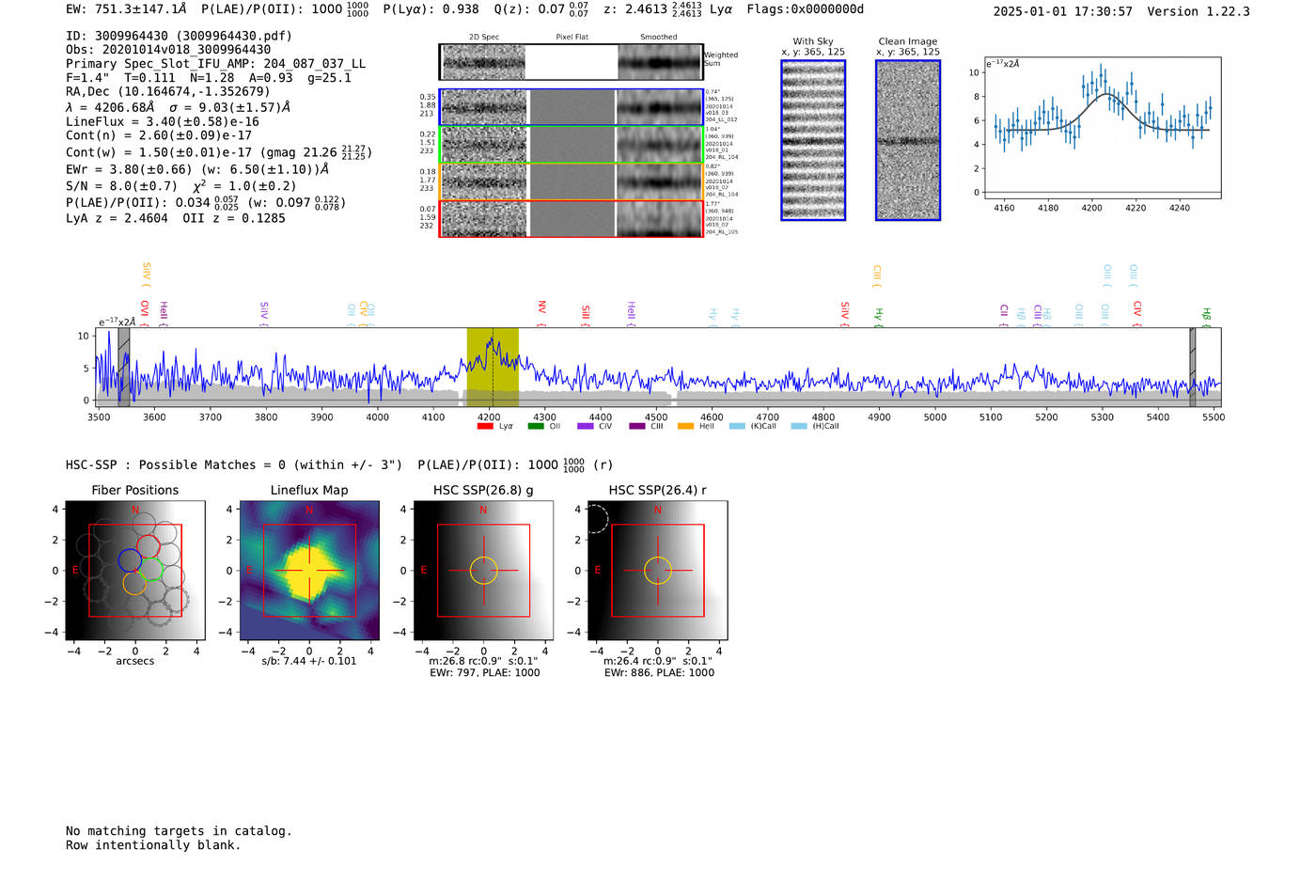Click the EWr: 886, PLAE: 1000 caption
Image resolution: width=1316 pixels, height=896 pixels.
pyautogui.click(x=659, y=672)
